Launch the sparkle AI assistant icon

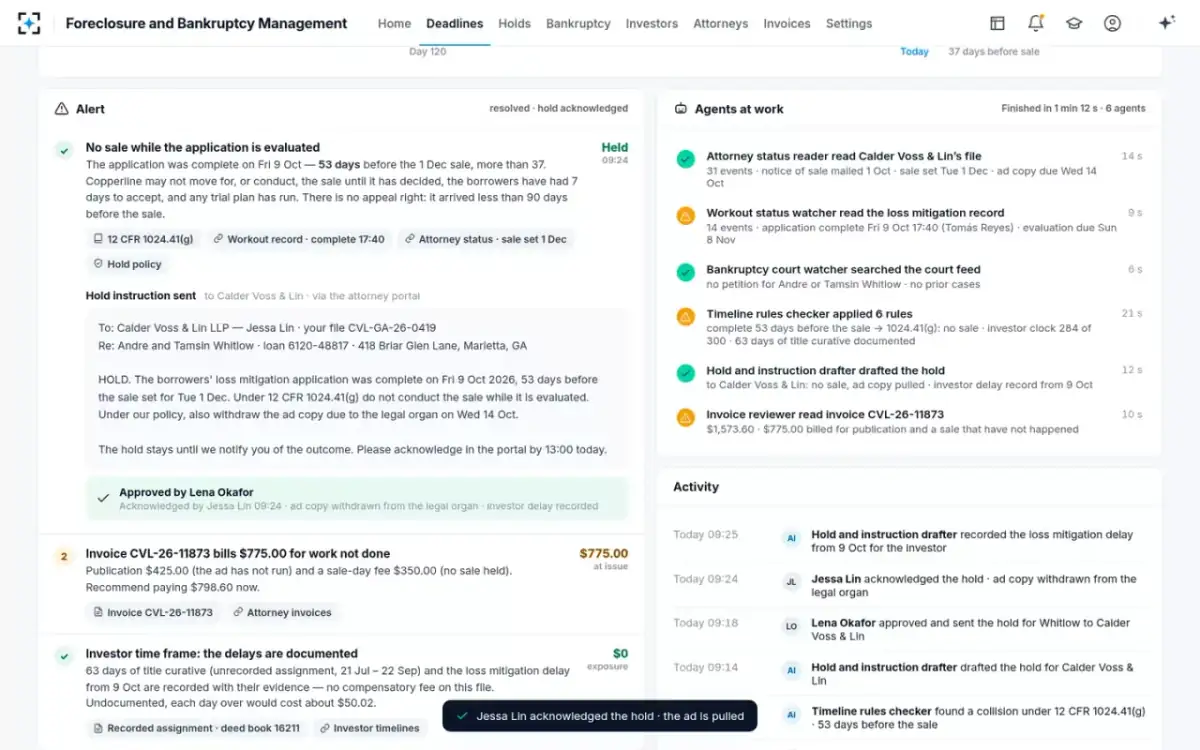point(1166,23)
